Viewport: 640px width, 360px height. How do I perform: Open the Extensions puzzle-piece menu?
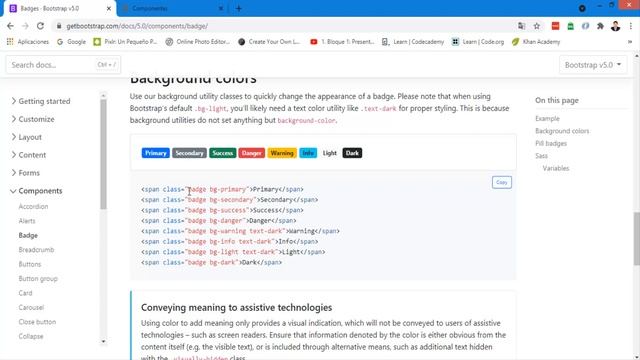600,26
